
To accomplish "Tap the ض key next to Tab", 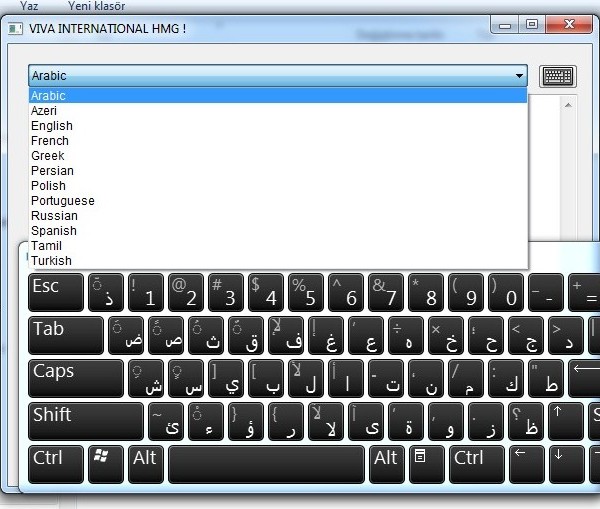I will (x=126, y=335).
